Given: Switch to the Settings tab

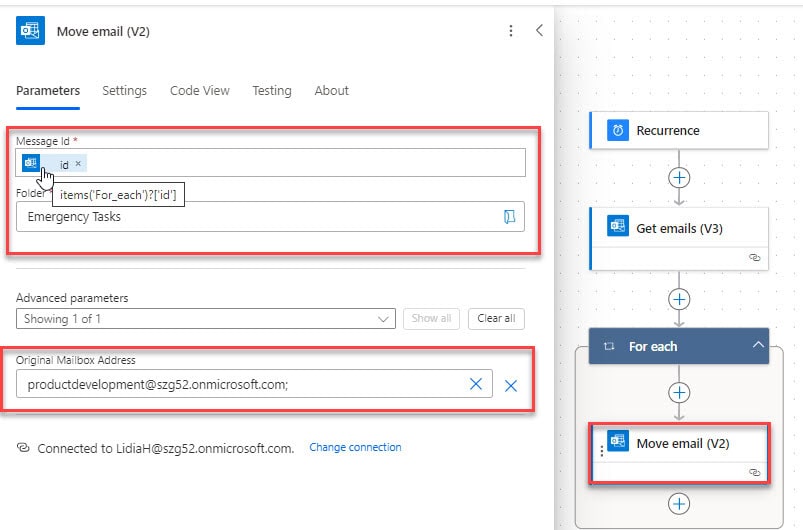Looking at the screenshot, I should [124, 91].
